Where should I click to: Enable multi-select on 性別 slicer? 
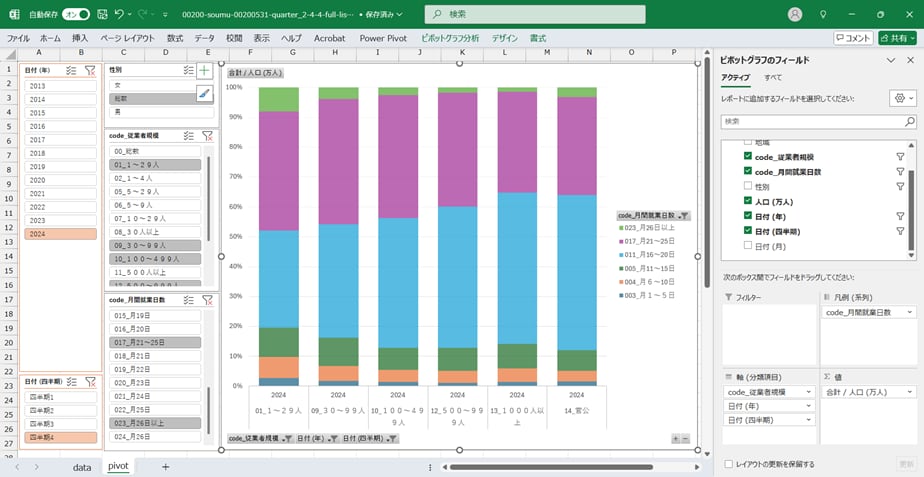188,71
